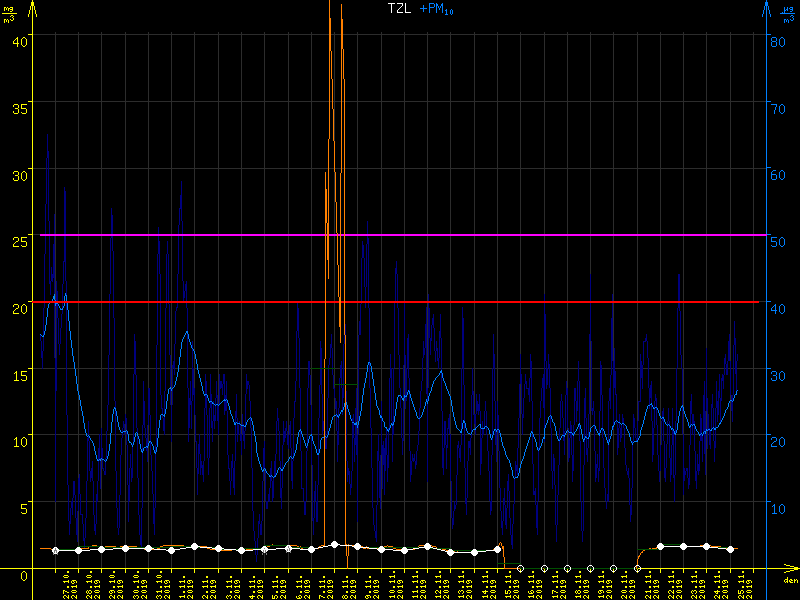The height and width of the screenshot is (600, 800).
Task: Click the hollow data marker near 20.11.2019
Action: (x=637, y=568)
